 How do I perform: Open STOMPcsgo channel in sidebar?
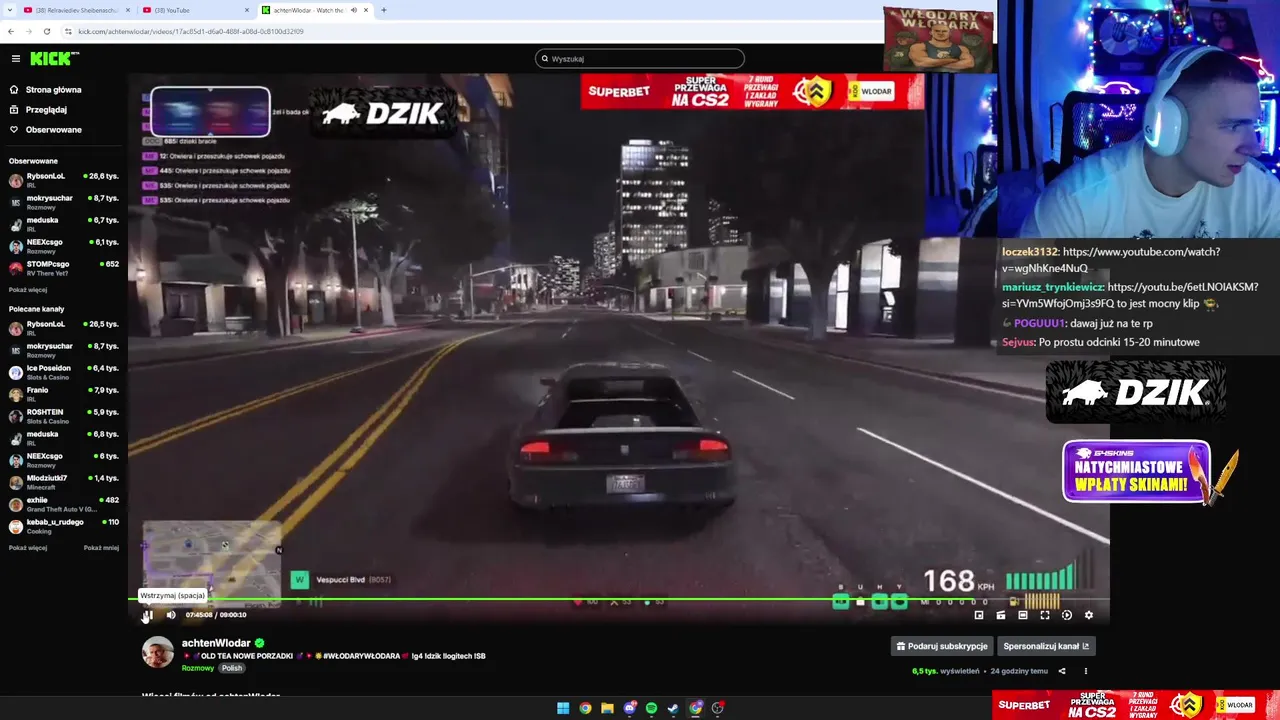64,268
